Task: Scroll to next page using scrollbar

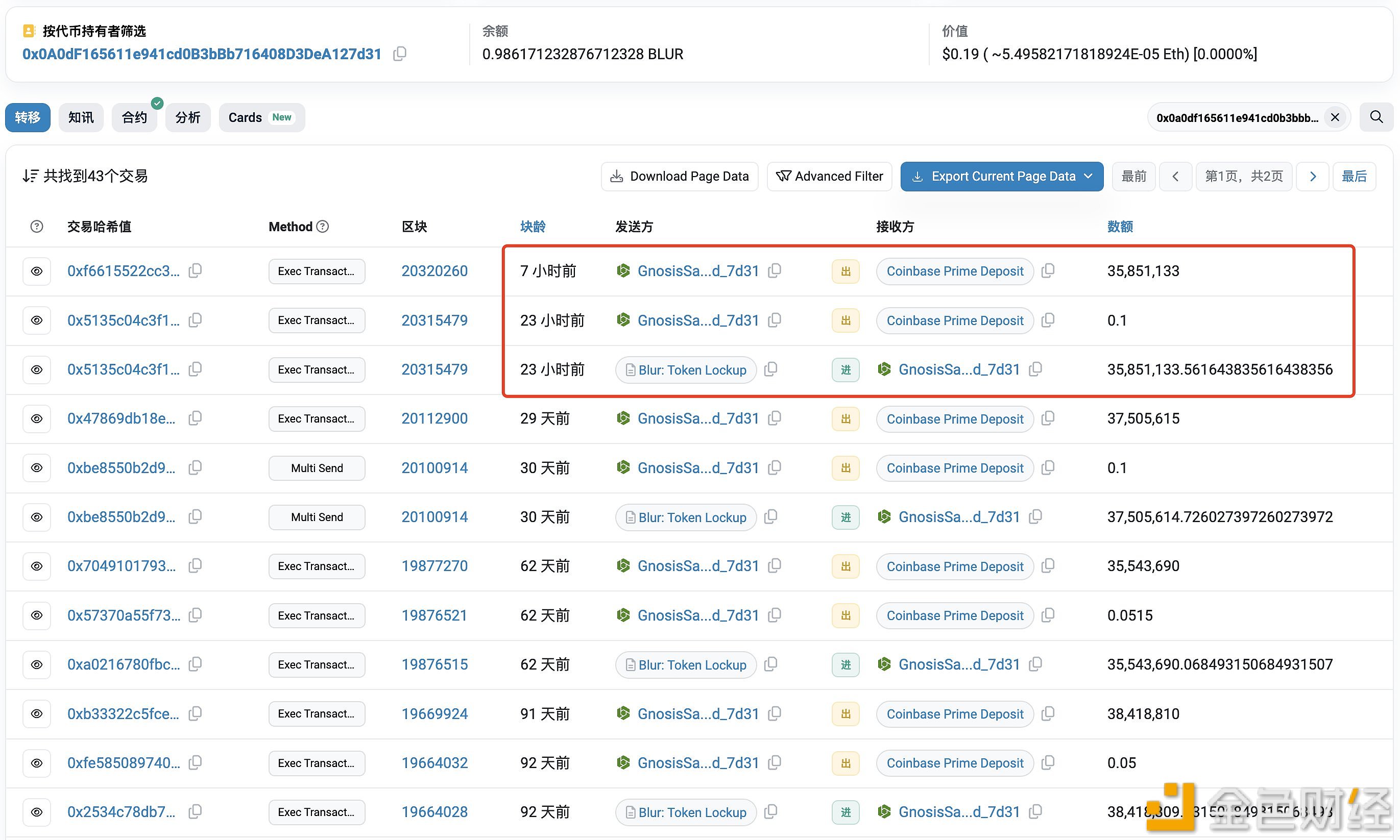Action: click(x=1312, y=176)
